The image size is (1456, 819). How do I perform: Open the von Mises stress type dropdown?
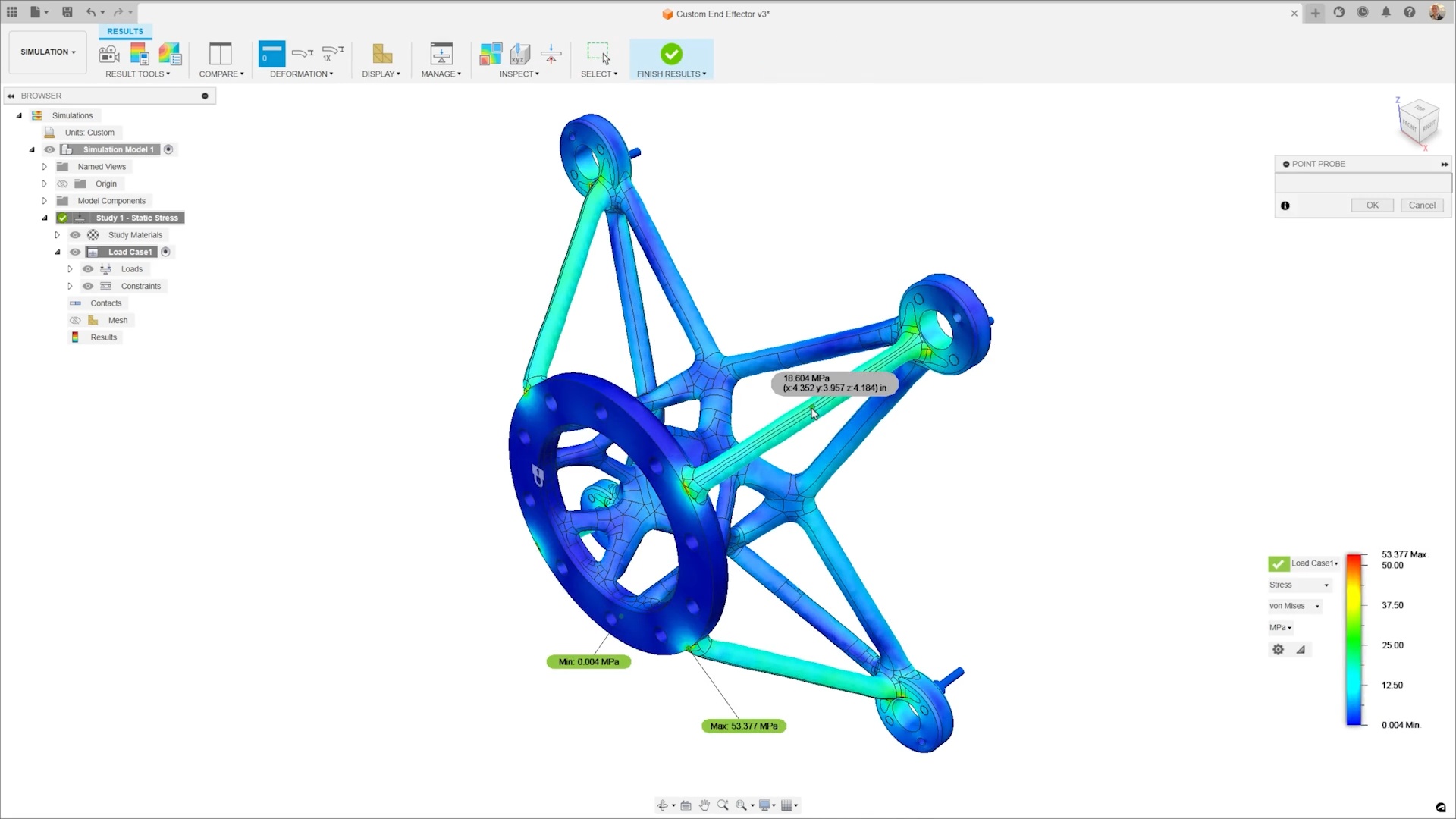tap(1294, 606)
